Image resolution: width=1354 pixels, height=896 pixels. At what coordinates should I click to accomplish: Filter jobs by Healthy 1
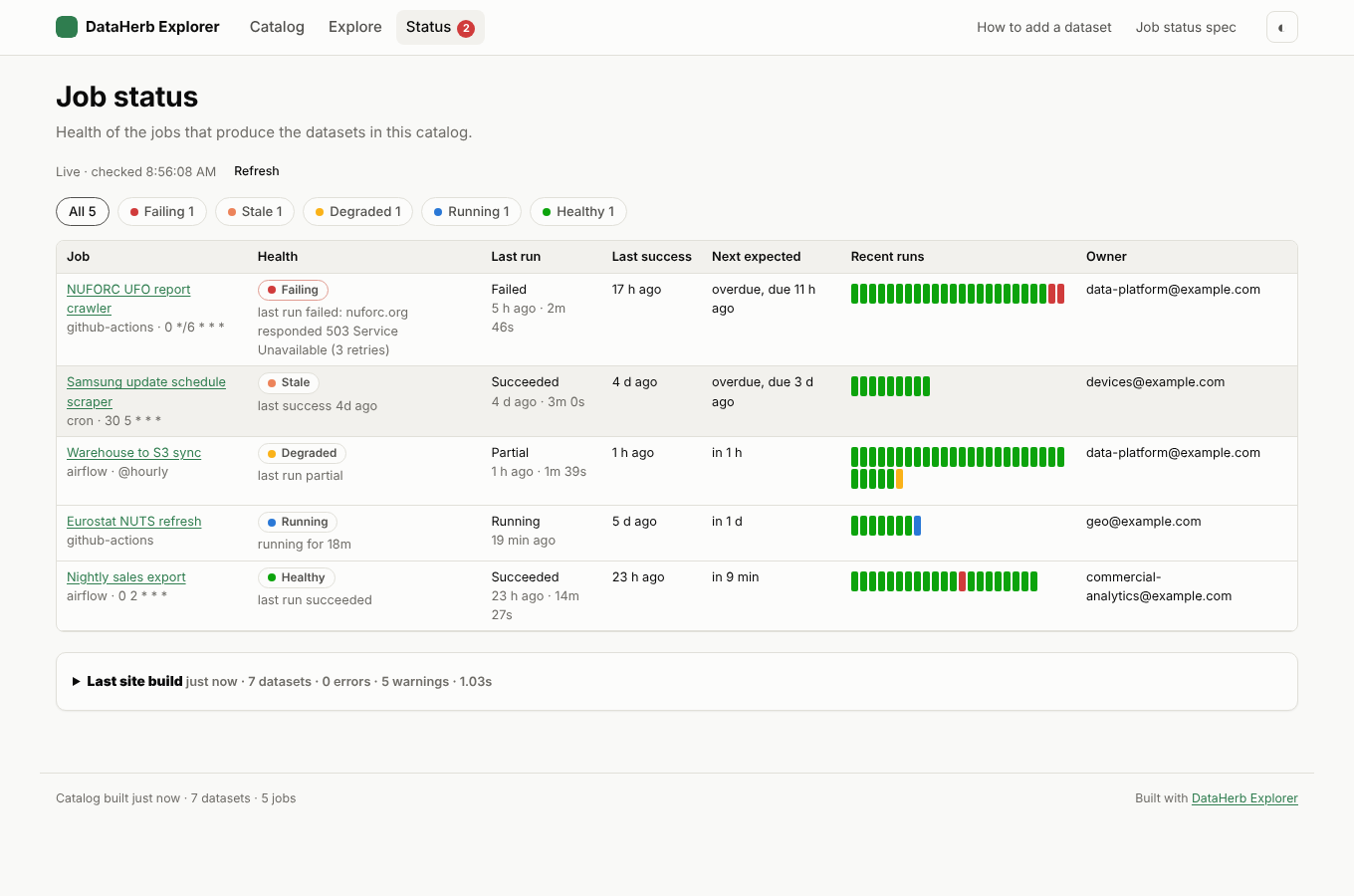pyautogui.click(x=578, y=211)
